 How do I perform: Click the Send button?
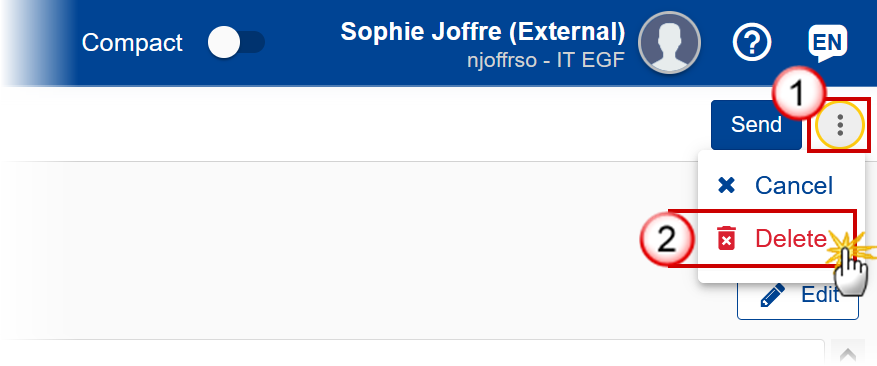click(x=756, y=125)
